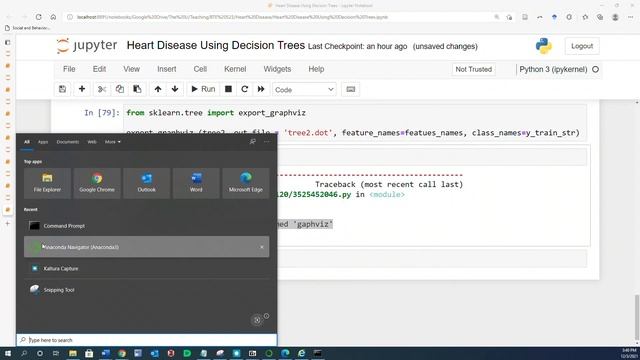Insert a cell below with the plus icon
This screenshot has width=640, height=360.
pos(82,89)
